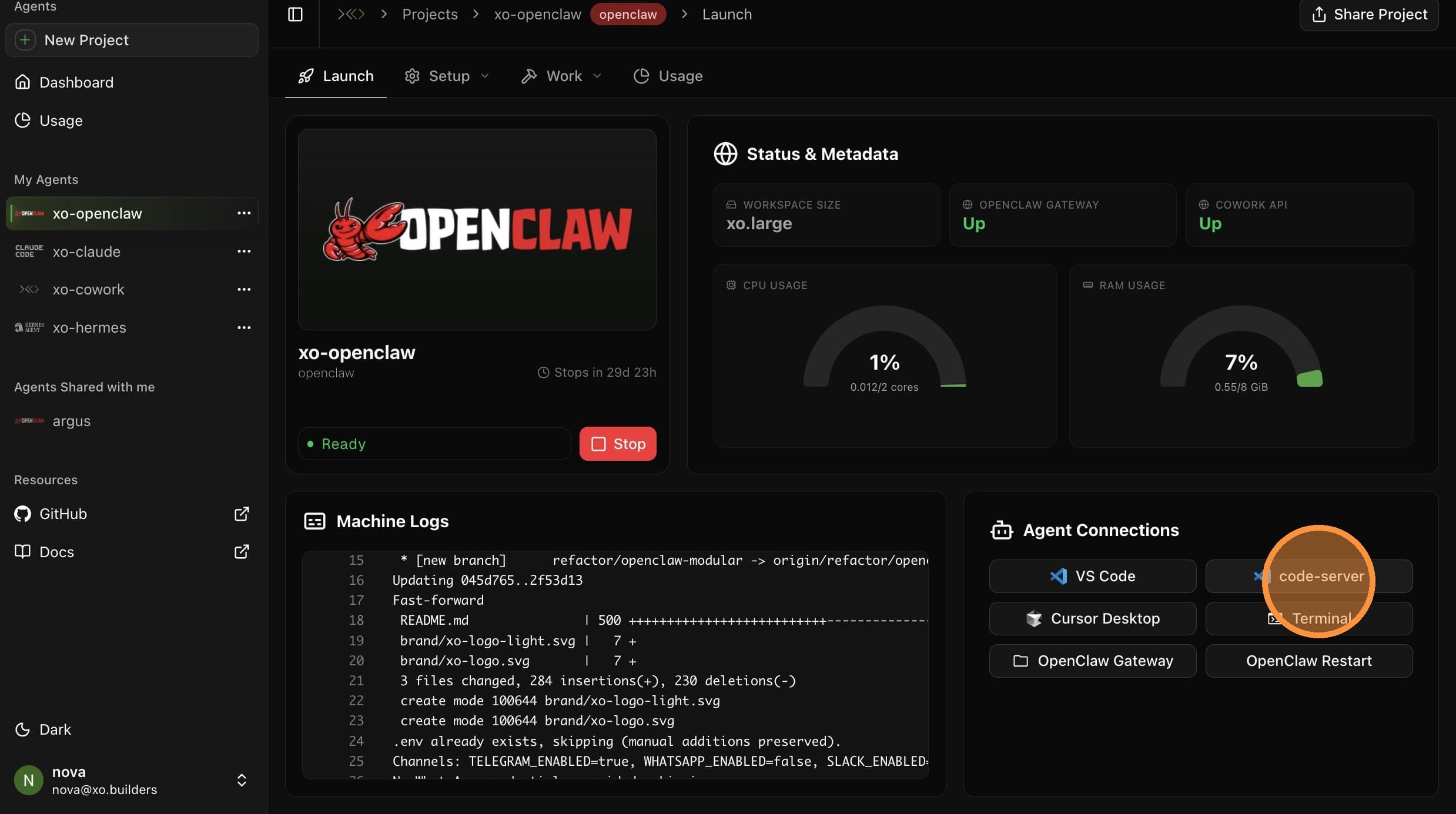Viewport: 1456px width, 814px height.
Task: Open the code-server connection
Action: [1309, 576]
